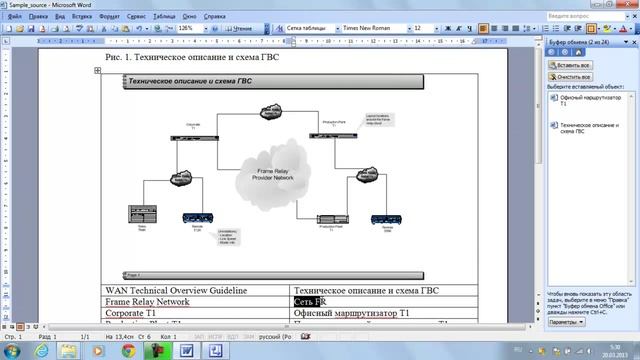Open the border style dropdown arrow

pos(598,29)
